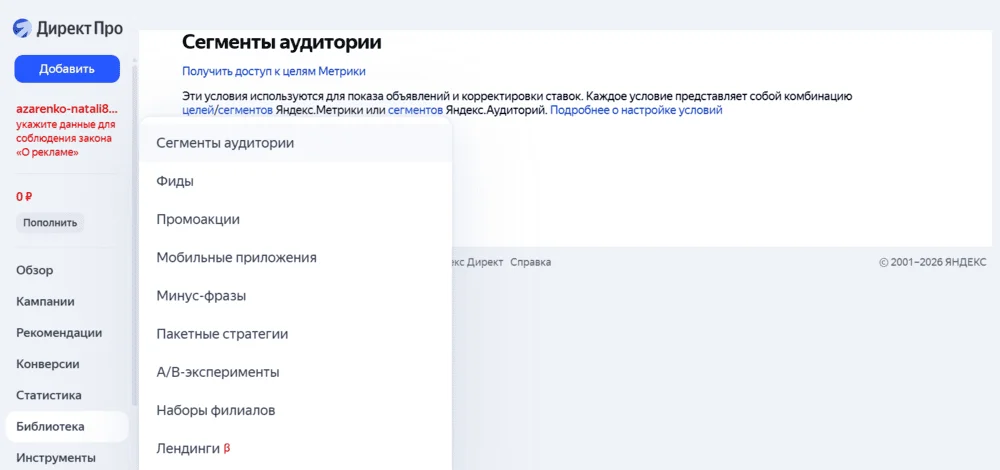The height and width of the screenshot is (470, 1000).
Task: Navigate to Конверсии in sidebar
Action: coord(48,364)
